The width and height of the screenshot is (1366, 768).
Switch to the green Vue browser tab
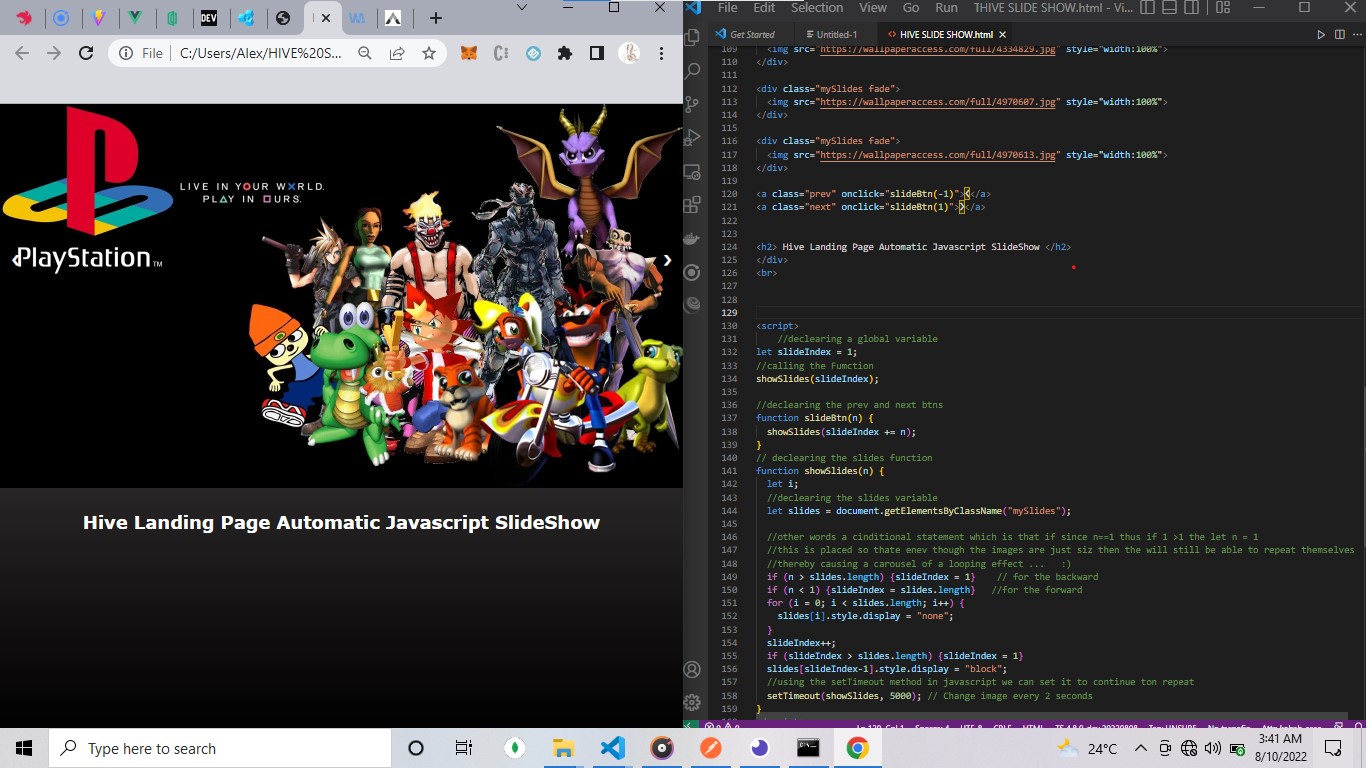tap(135, 18)
